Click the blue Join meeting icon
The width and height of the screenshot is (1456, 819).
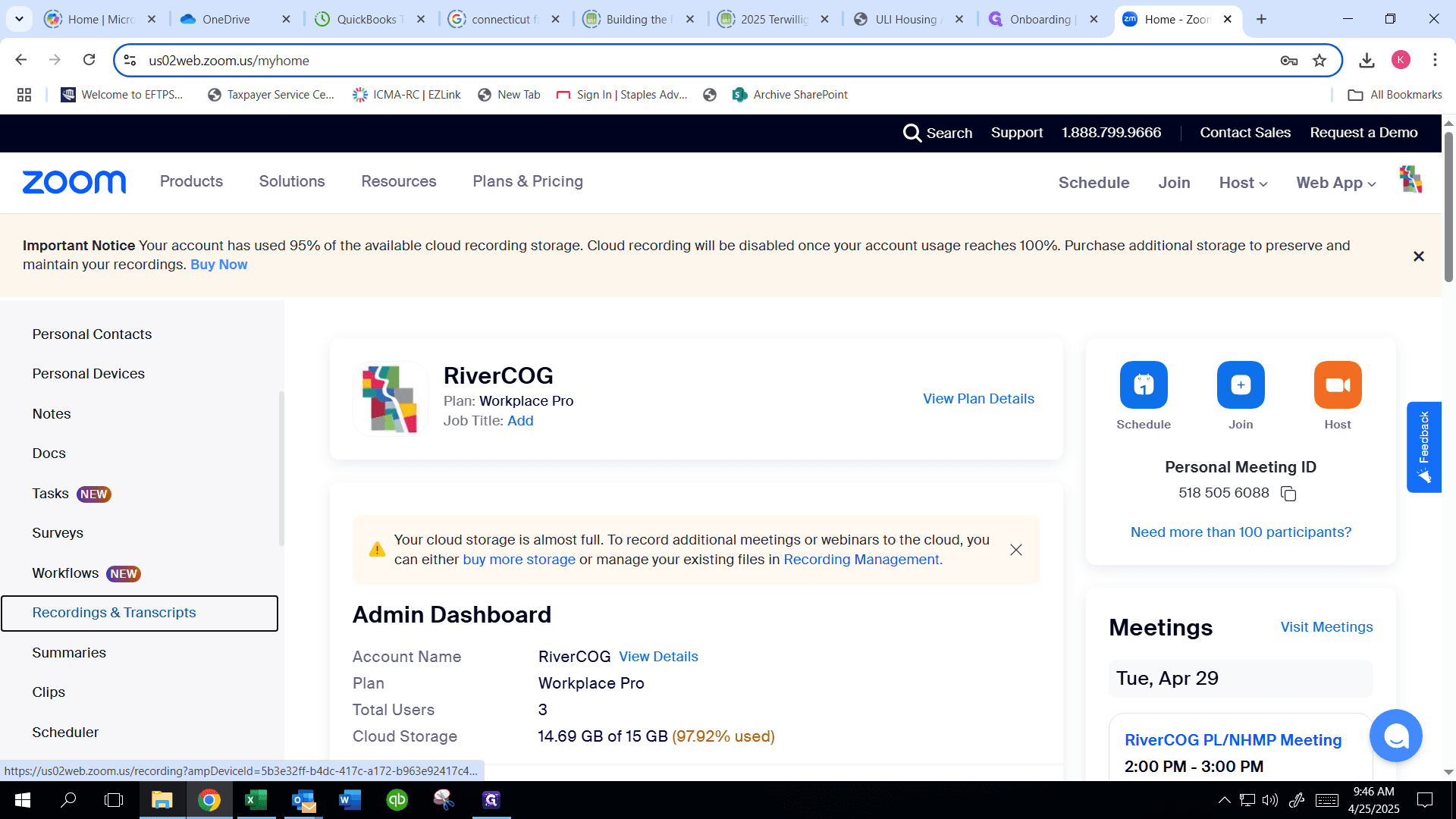pyautogui.click(x=1241, y=385)
